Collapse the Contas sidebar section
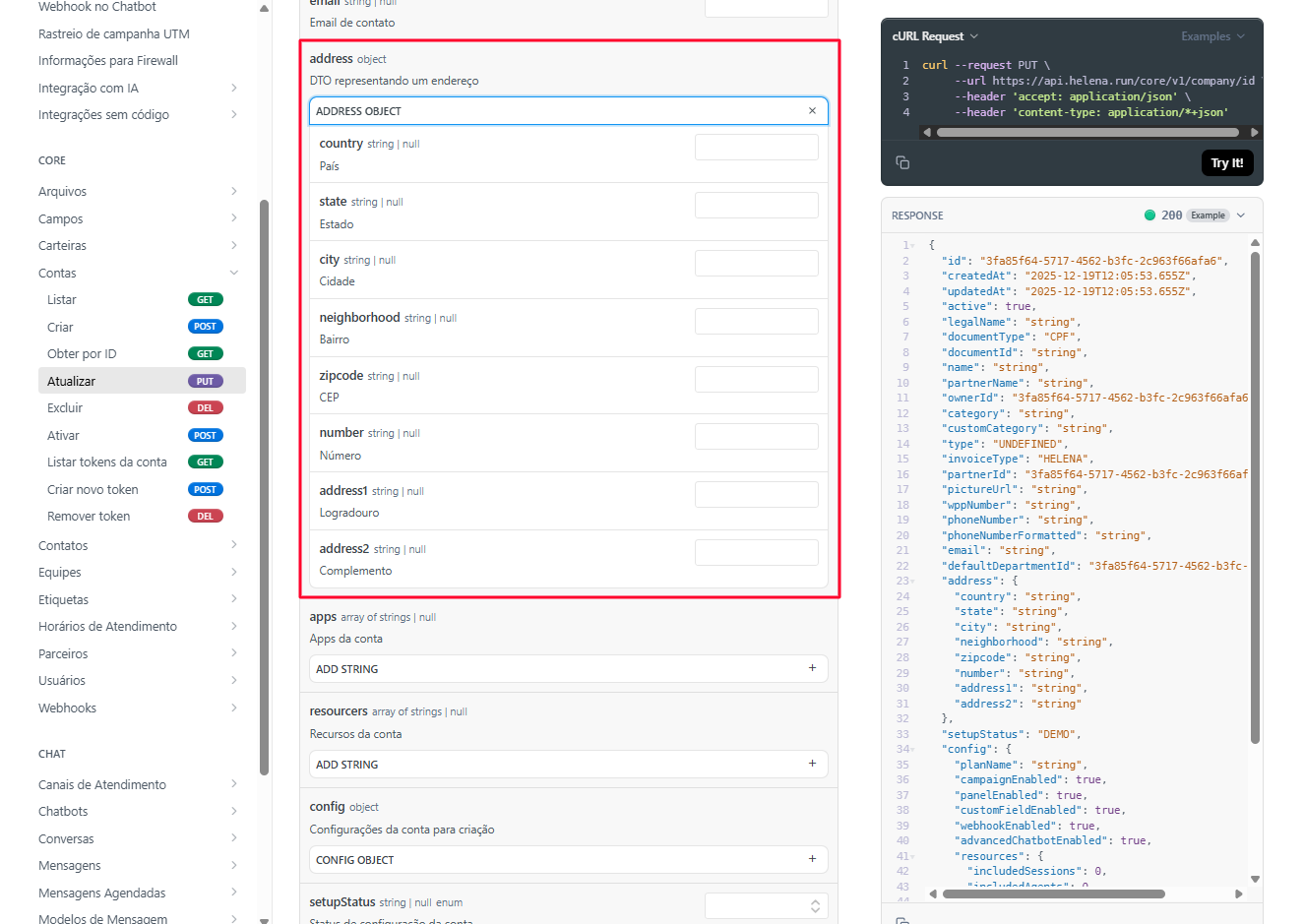 233,273
